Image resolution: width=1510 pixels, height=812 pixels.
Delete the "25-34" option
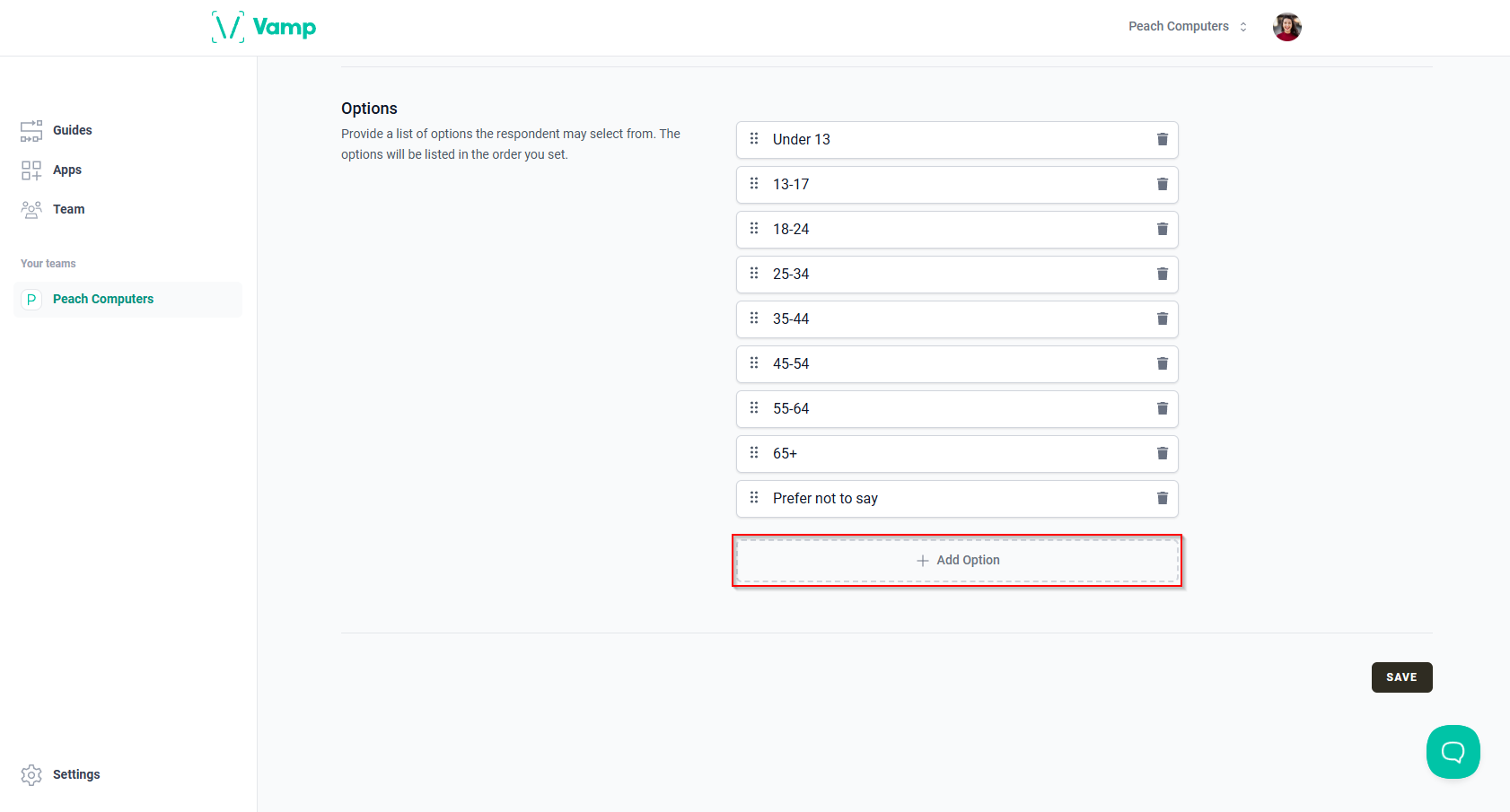click(x=1162, y=274)
